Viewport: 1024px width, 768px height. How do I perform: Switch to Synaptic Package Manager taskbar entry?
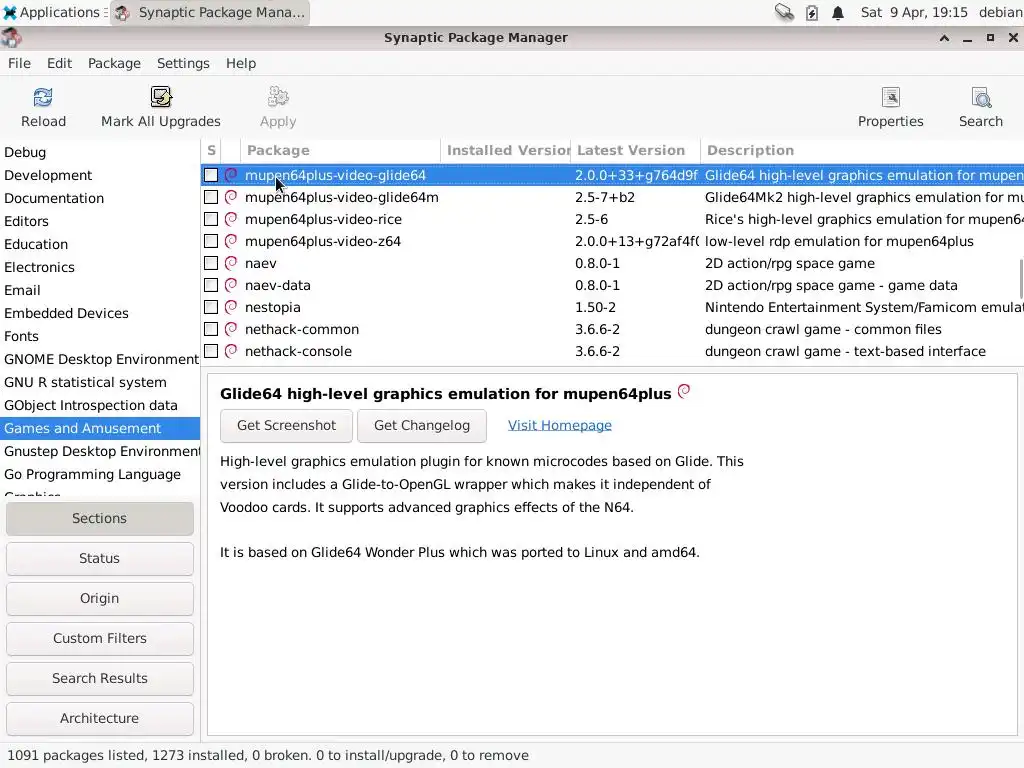tap(210, 12)
